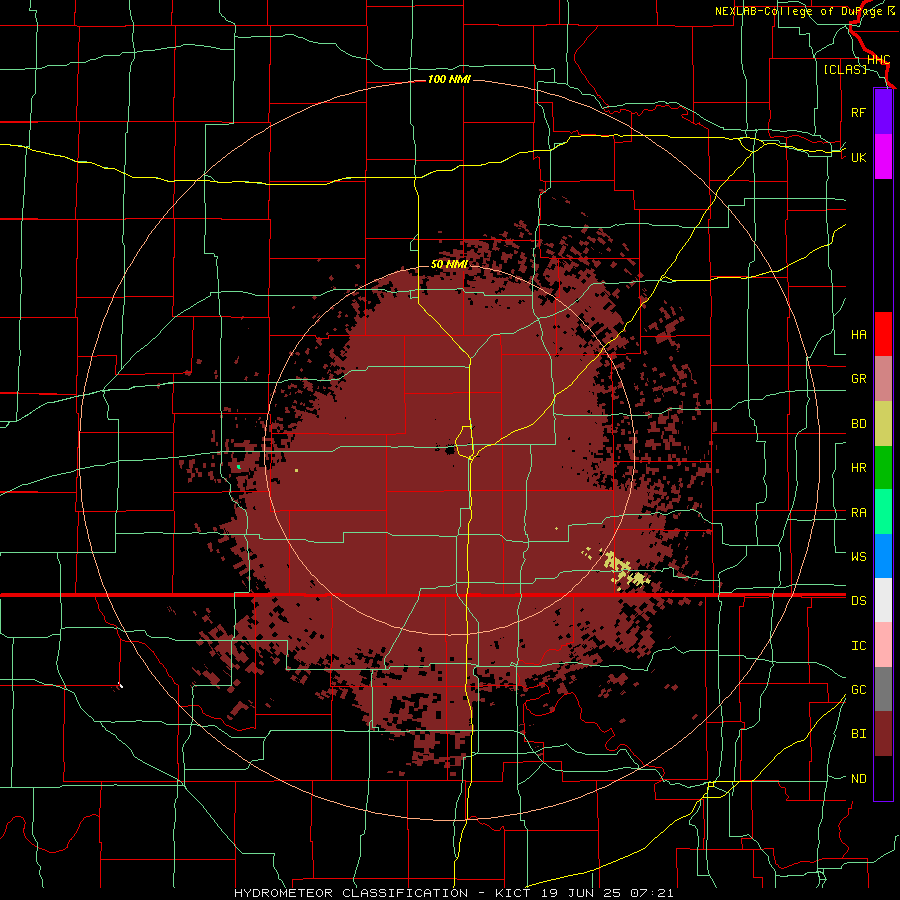Screen dimensions: 900x900
Task: Click the 'KICT' radar site identifier
Action: tap(514, 893)
